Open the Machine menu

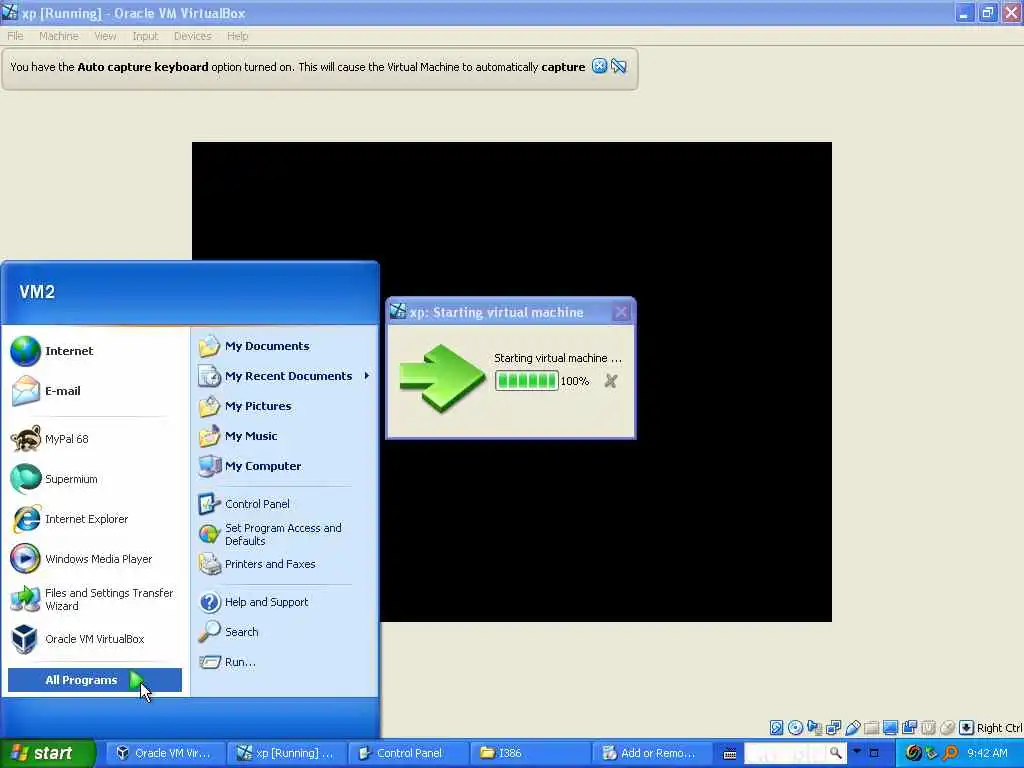59,36
